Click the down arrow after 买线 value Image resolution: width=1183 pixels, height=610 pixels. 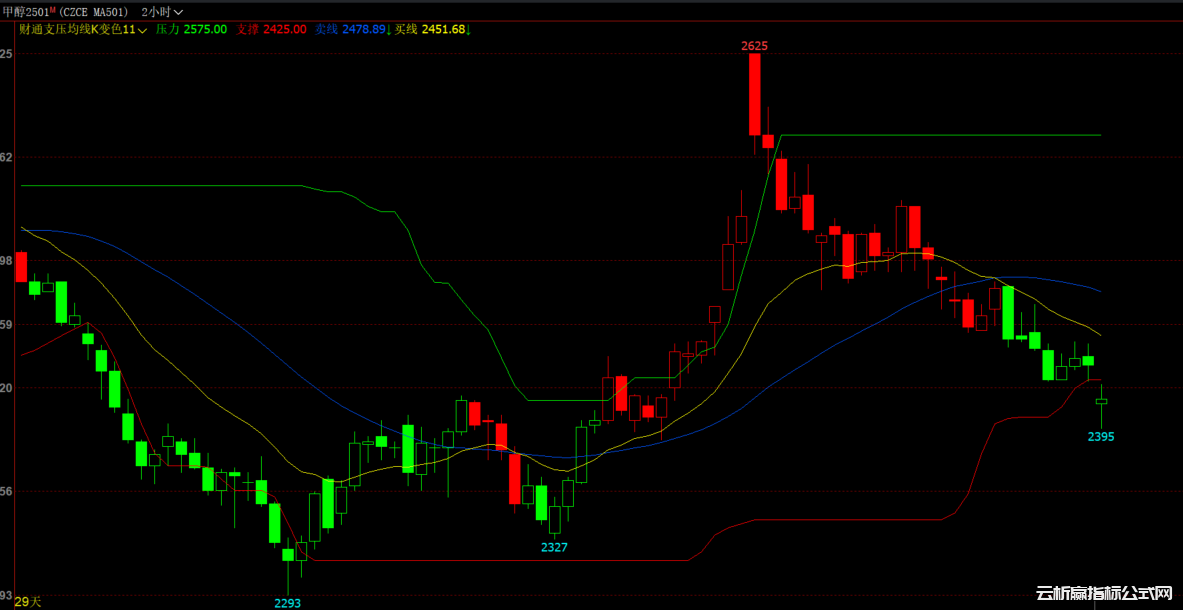(469, 30)
